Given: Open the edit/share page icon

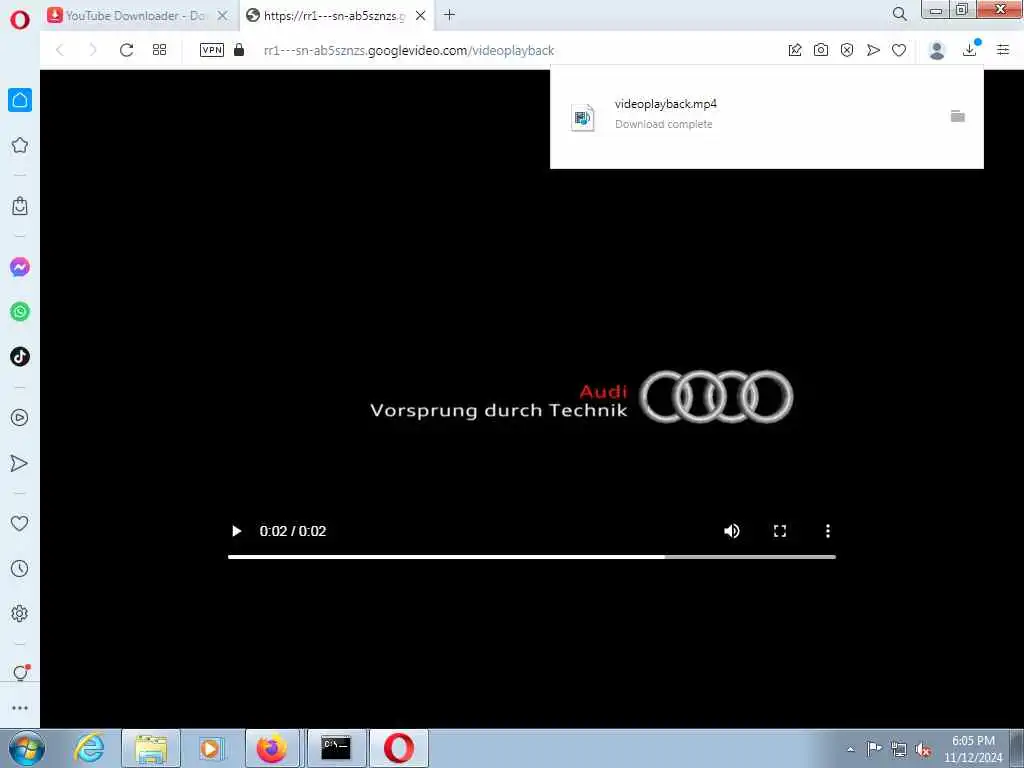Looking at the screenshot, I should tap(795, 50).
